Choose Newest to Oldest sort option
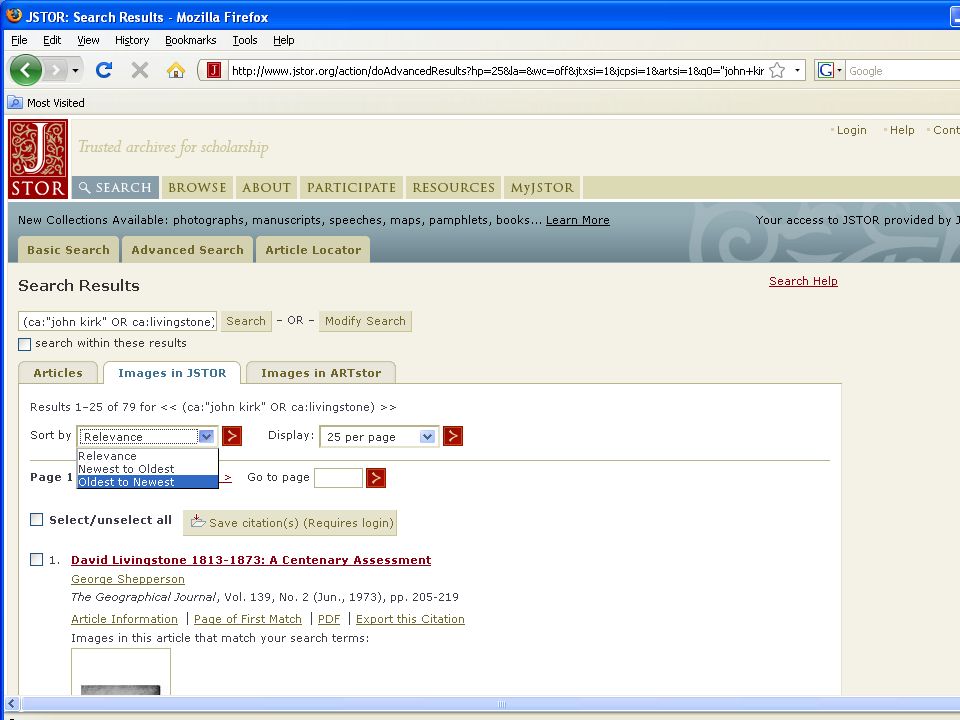Viewport: 960px width, 720px height. coord(147,469)
